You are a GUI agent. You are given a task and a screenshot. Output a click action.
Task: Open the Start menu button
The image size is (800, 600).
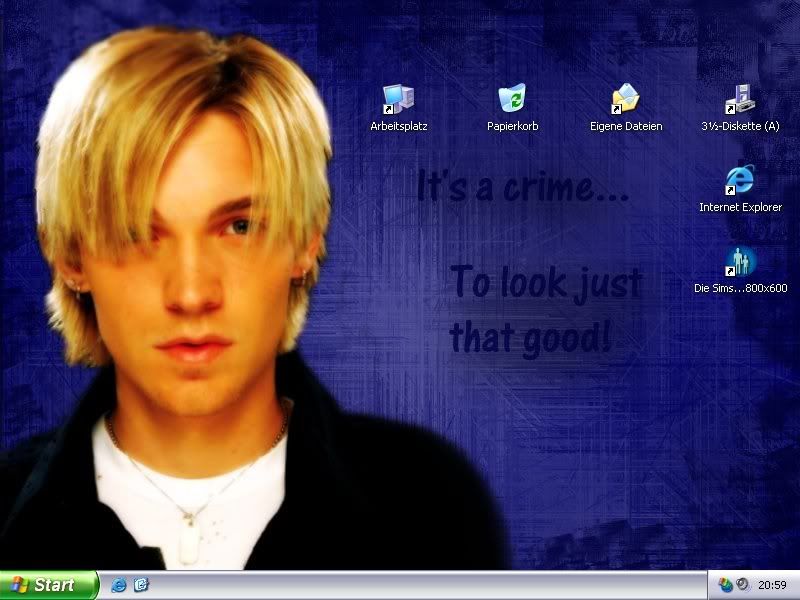(49, 585)
